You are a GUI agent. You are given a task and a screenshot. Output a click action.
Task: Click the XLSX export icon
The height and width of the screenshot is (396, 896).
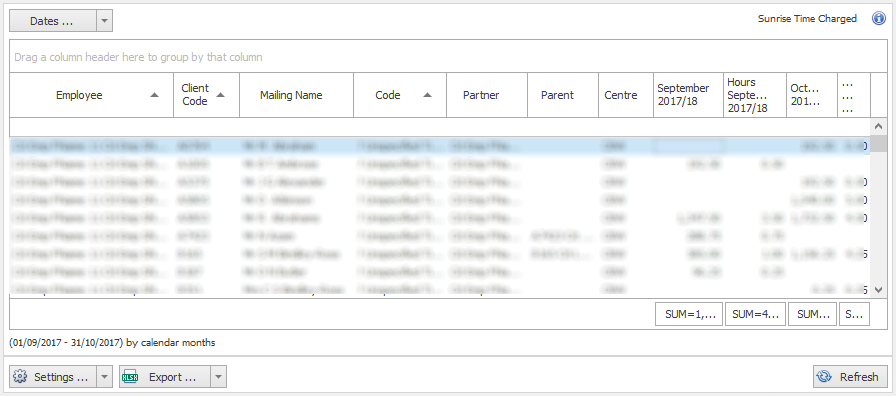click(130, 377)
